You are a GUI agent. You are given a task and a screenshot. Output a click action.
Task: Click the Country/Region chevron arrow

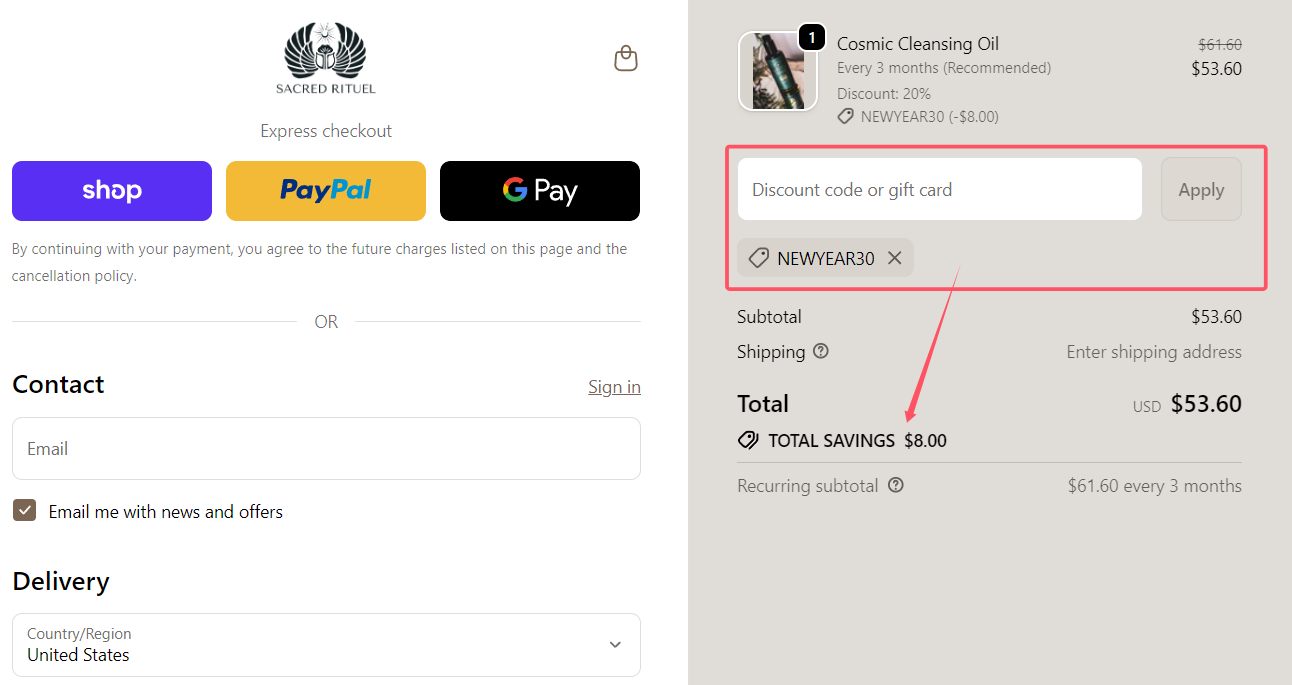[615, 645]
